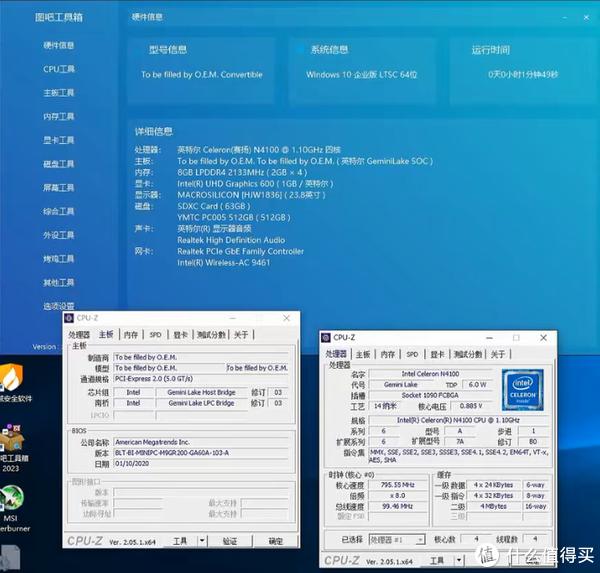The image size is (600, 573).
Task: Click the SPD tab in left CPU-Z window
Action: pos(155,335)
